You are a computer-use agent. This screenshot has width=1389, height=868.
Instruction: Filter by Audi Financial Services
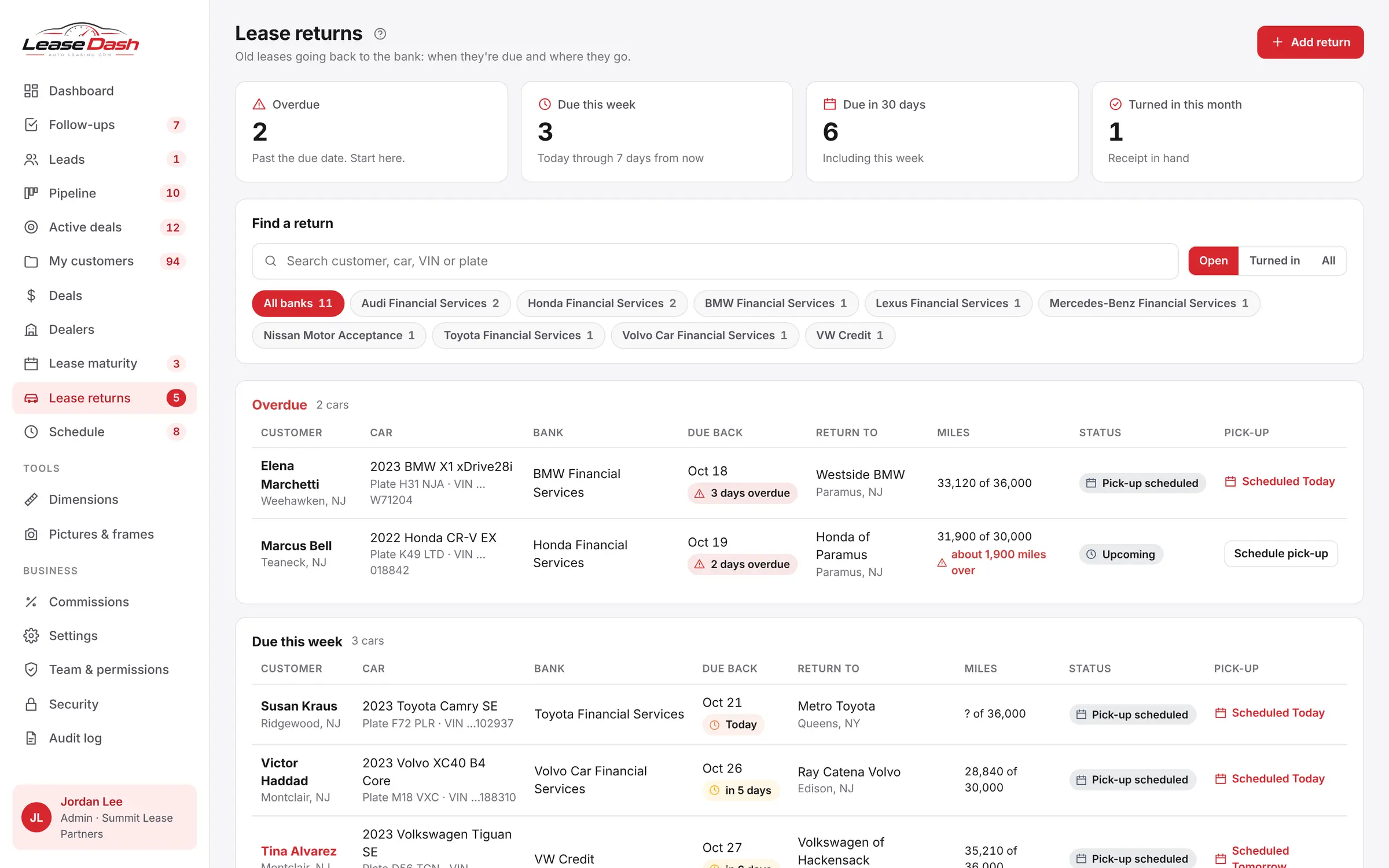click(x=430, y=303)
